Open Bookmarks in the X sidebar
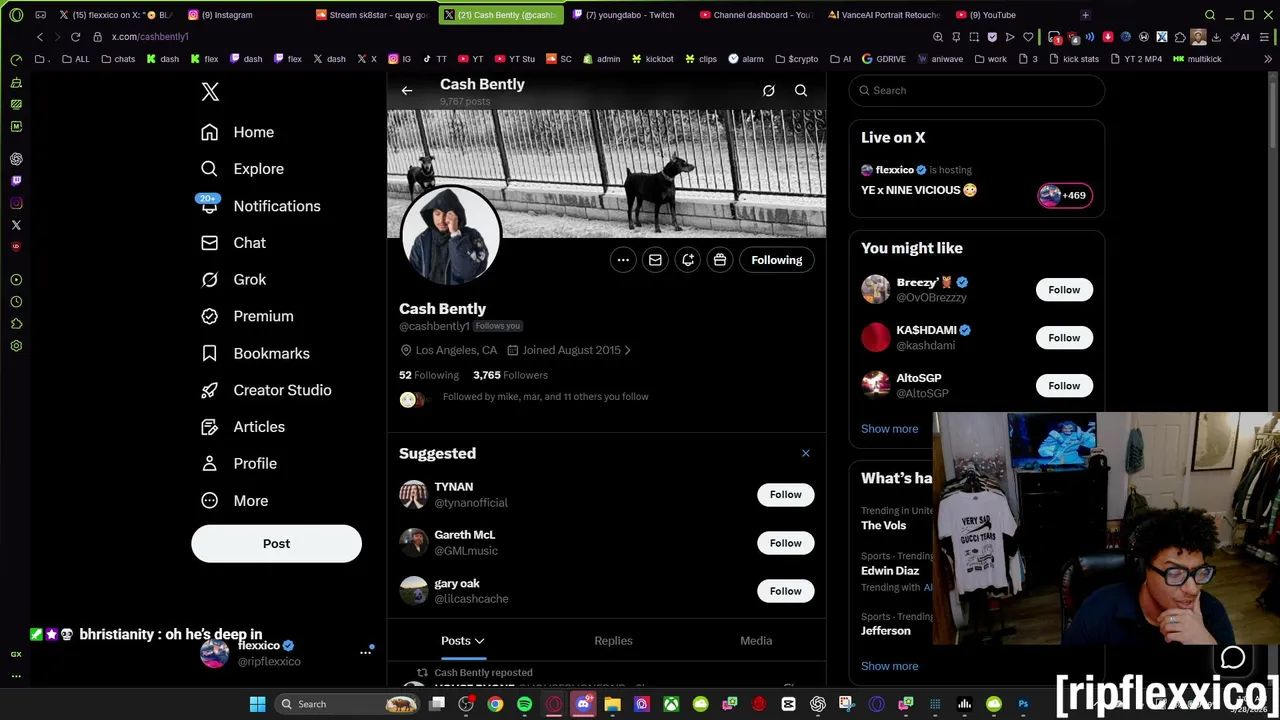1280x720 pixels. (255, 353)
